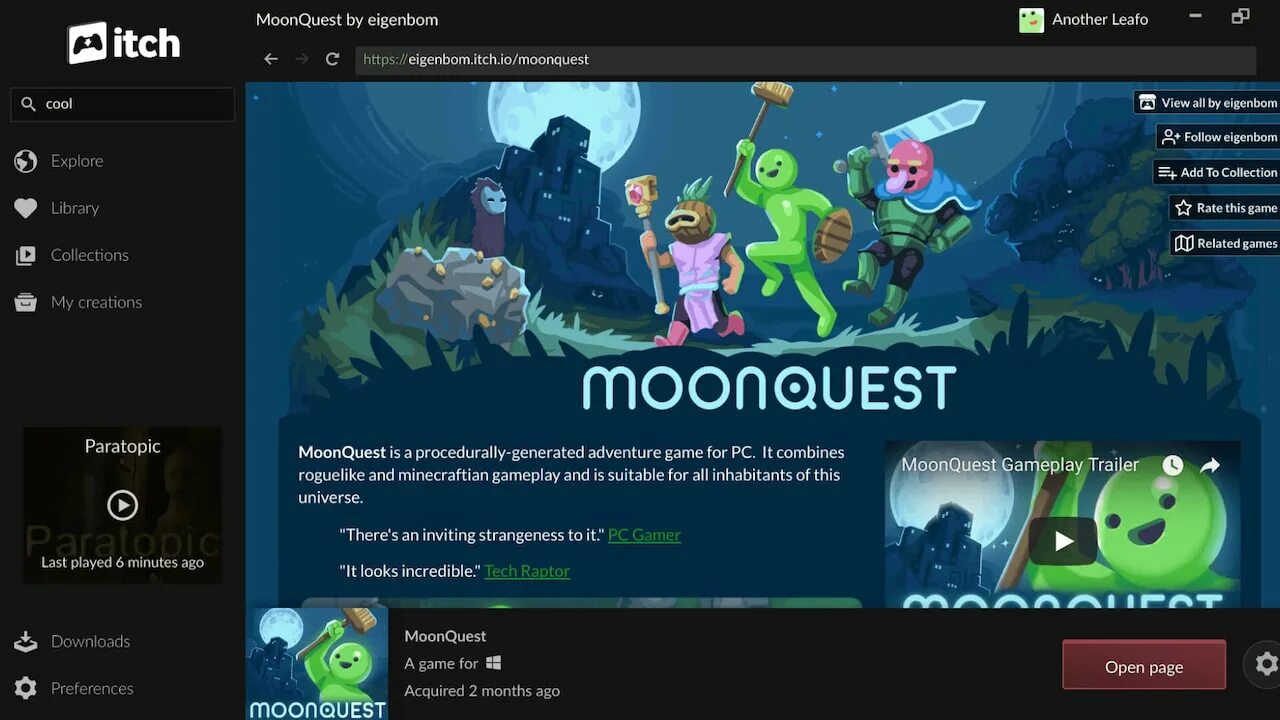This screenshot has height=720, width=1280.
Task: Open Library from the sidebar
Action: (x=57, y=208)
